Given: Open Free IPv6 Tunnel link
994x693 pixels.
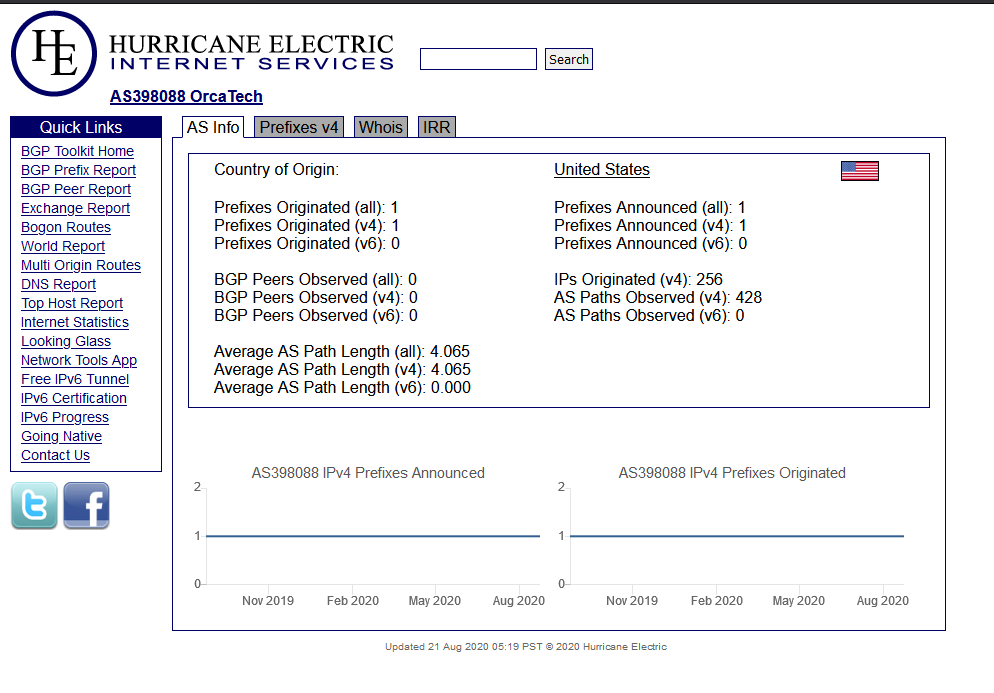Looking at the screenshot, I should [x=75, y=379].
